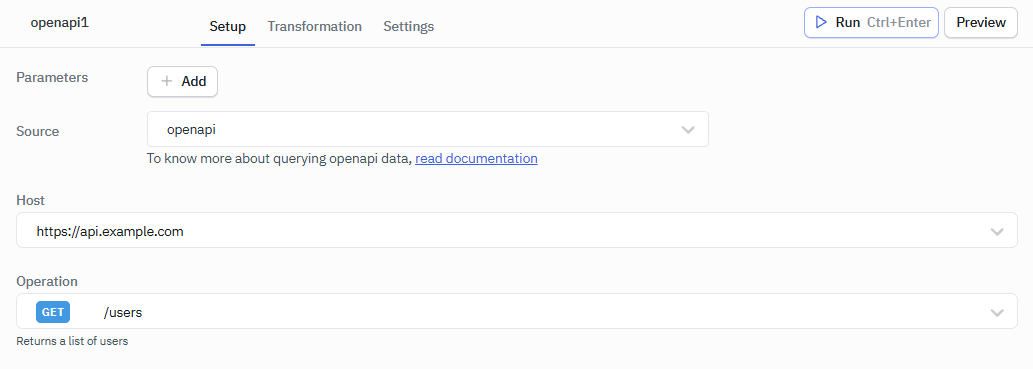
Task: Click the 'Returns a list of users' description
Action: click(72, 341)
